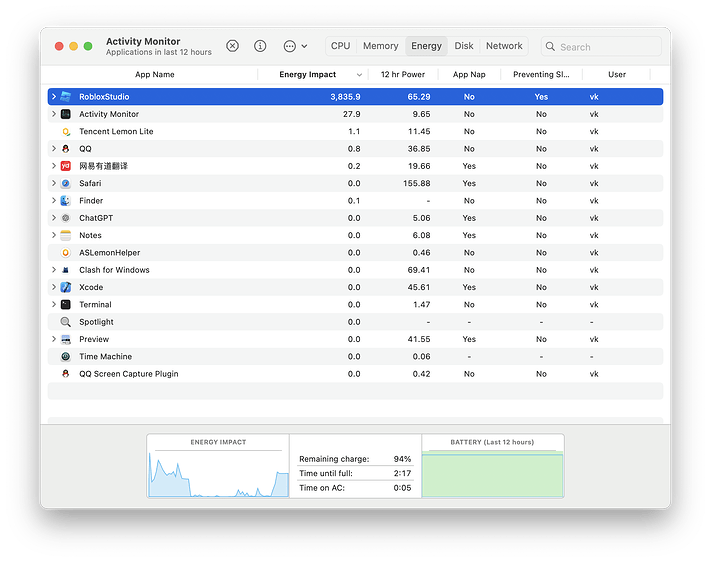
Task: Click Safari's 155.88 power value
Action: coord(416,183)
